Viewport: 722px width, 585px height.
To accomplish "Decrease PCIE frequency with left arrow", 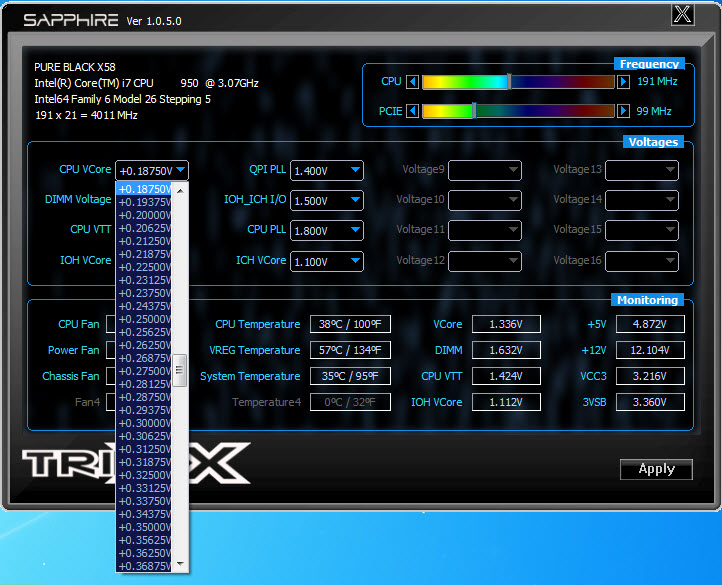I will [413, 111].
